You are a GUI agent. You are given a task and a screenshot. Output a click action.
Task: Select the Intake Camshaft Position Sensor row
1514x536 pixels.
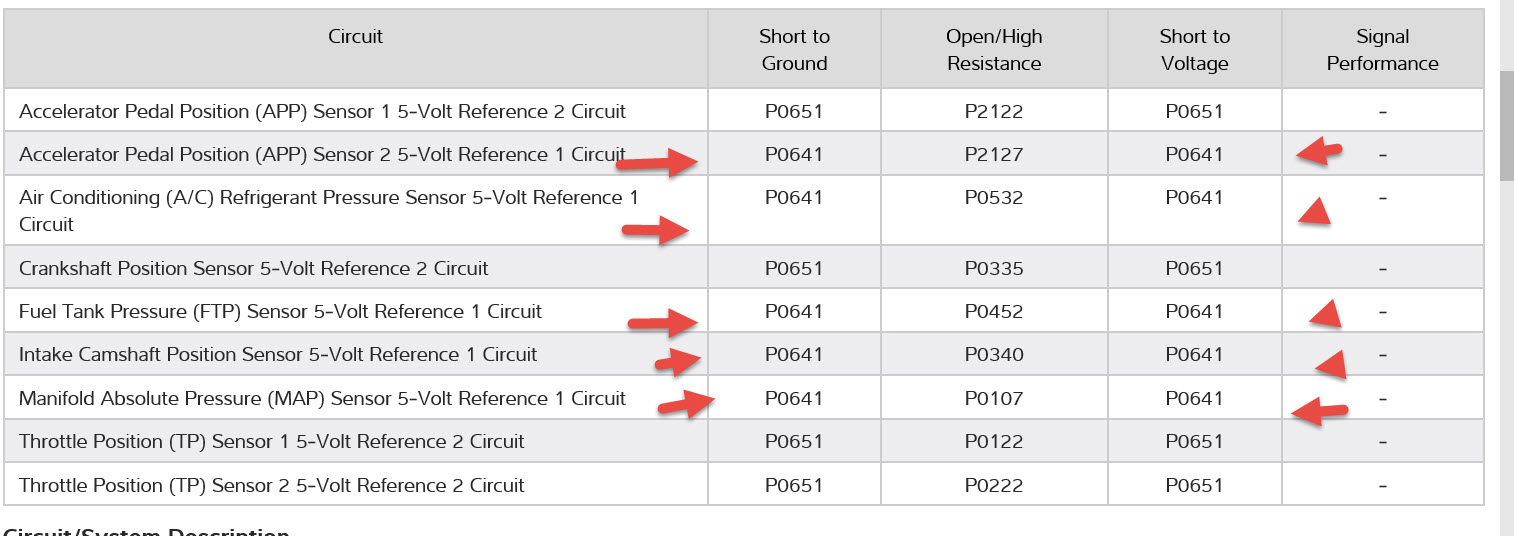[x=278, y=354]
